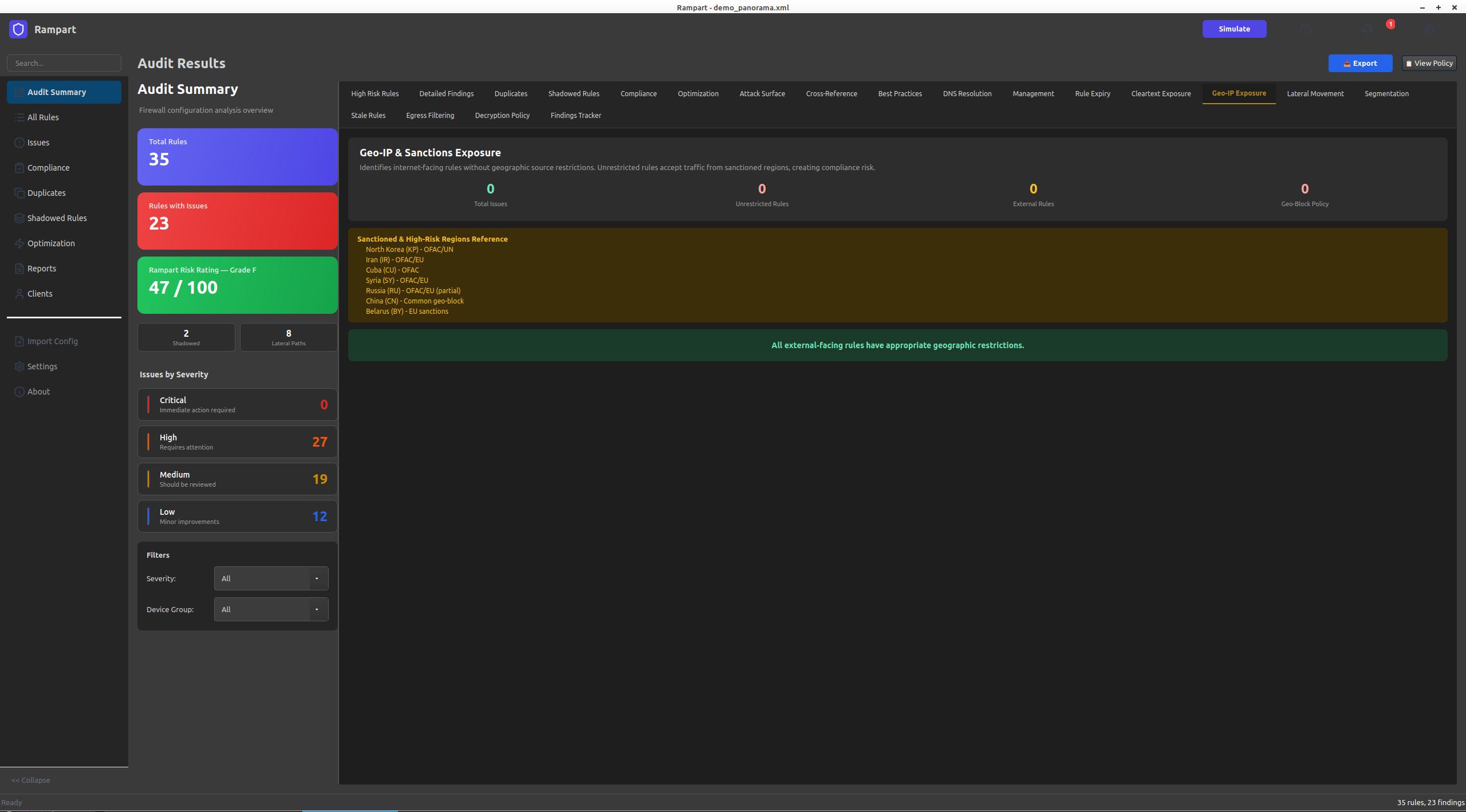Click the Import Config sidebar icon
Viewport: 1466px width, 812px height.
tap(19, 341)
